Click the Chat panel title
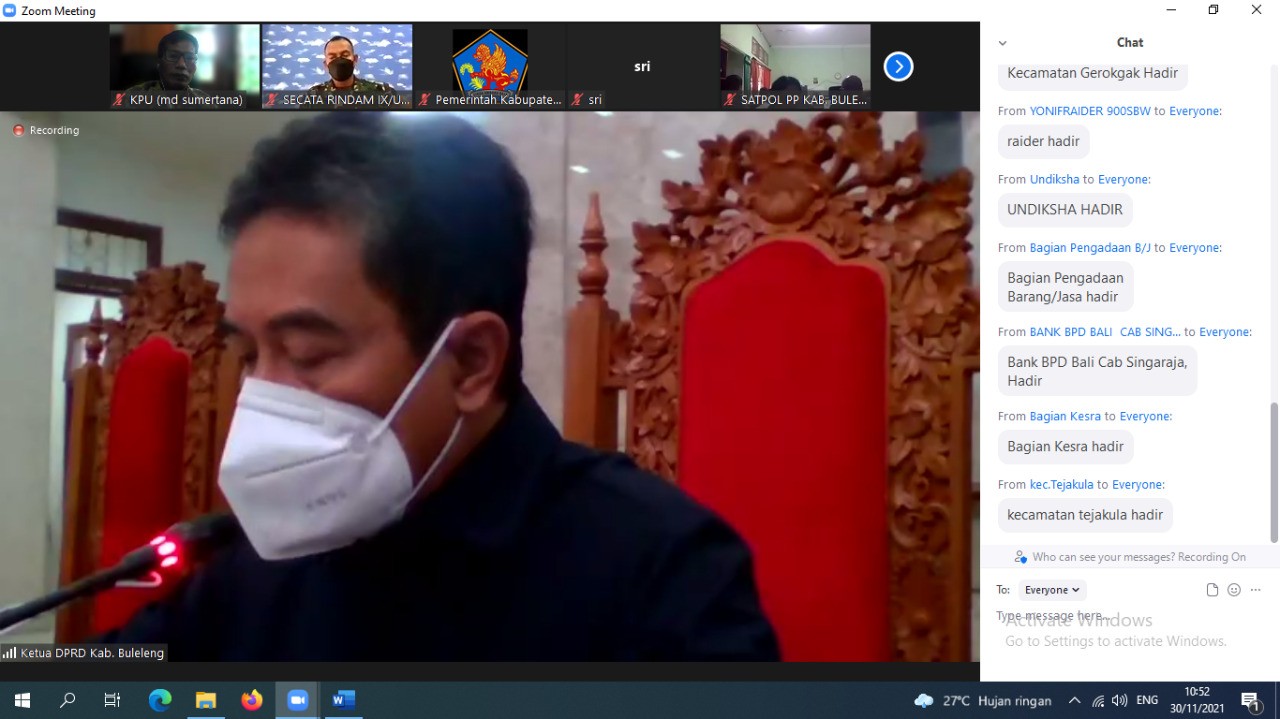Viewport: 1280px width, 719px height. click(x=1130, y=42)
